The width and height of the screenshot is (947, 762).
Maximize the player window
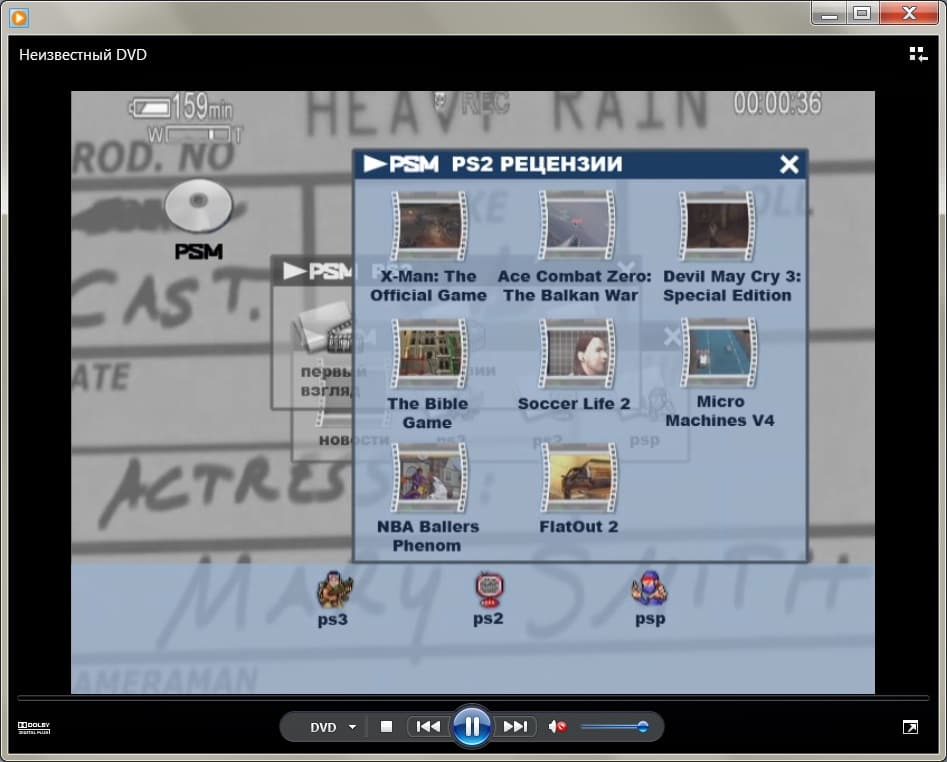click(862, 13)
